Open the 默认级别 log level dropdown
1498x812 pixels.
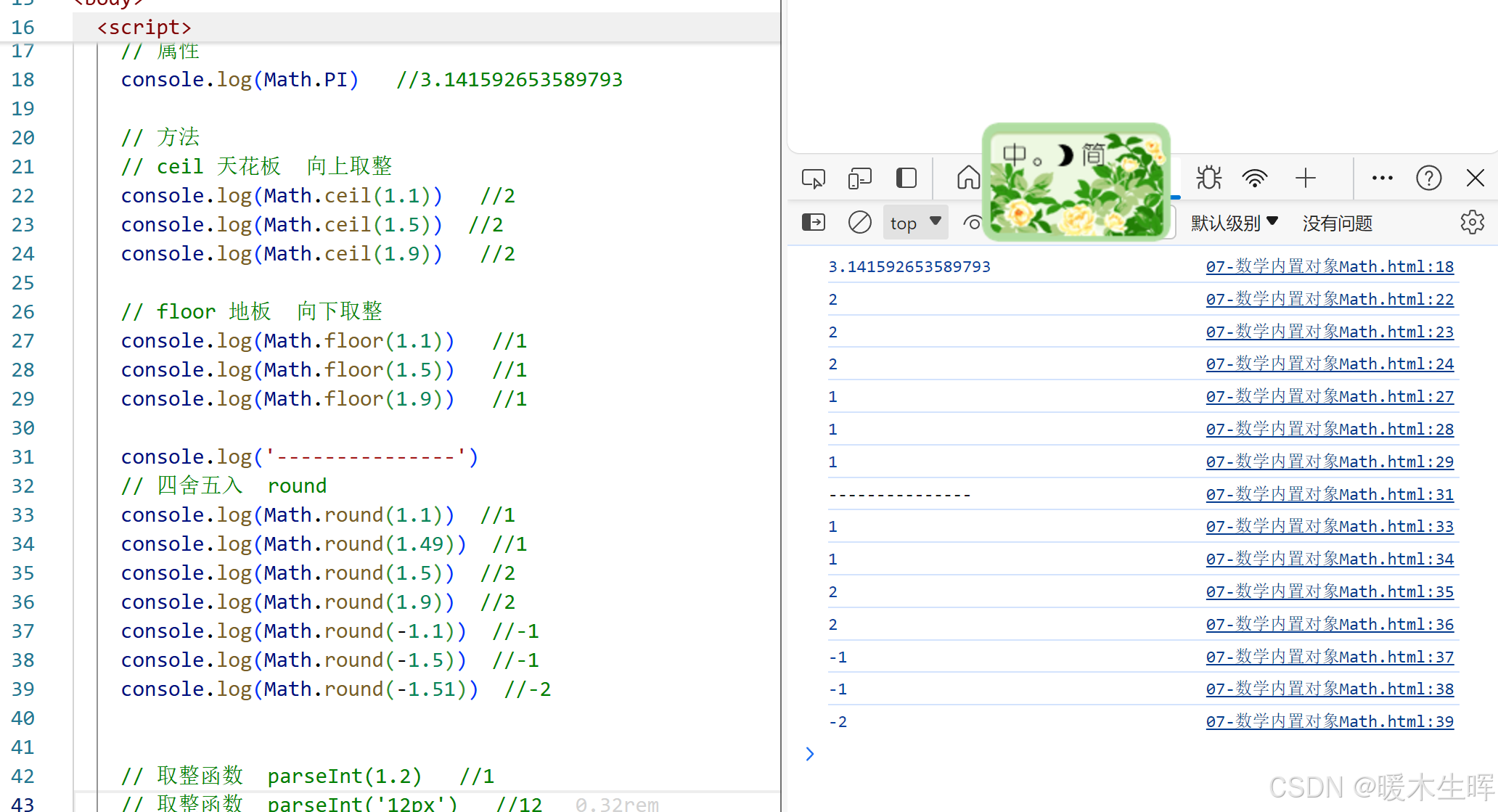[1234, 222]
